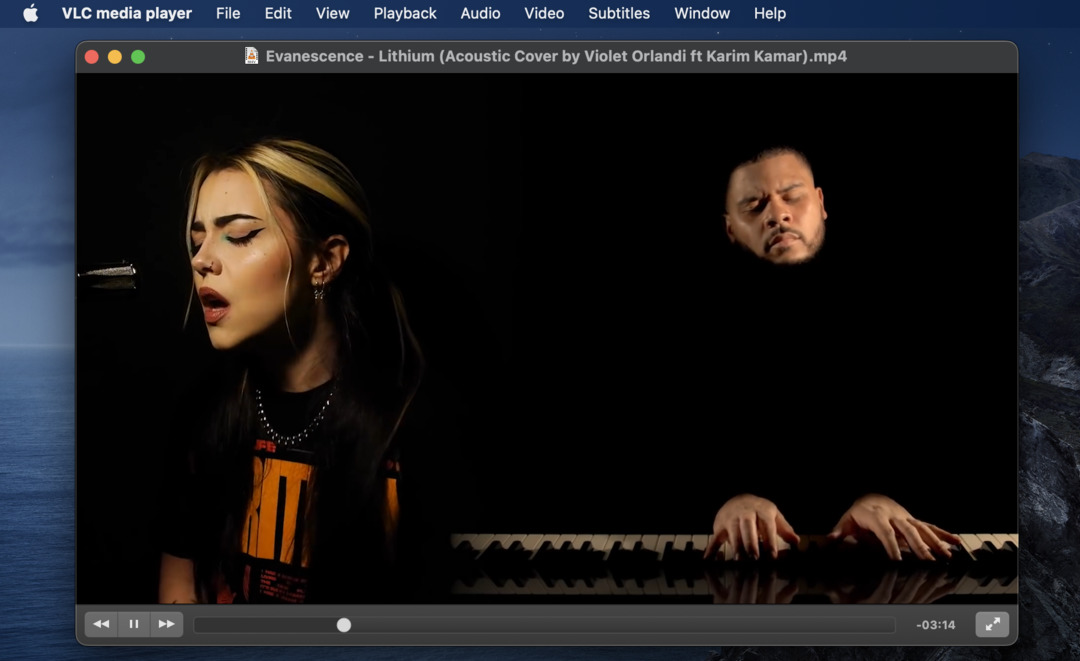Click the playback position slider knob
The width and height of the screenshot is (1080, 661).
pos(344,625)
